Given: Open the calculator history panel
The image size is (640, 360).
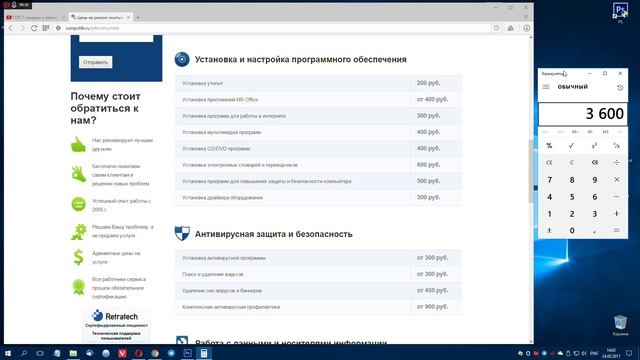Looking at the screenshot, I should point(620,87).
